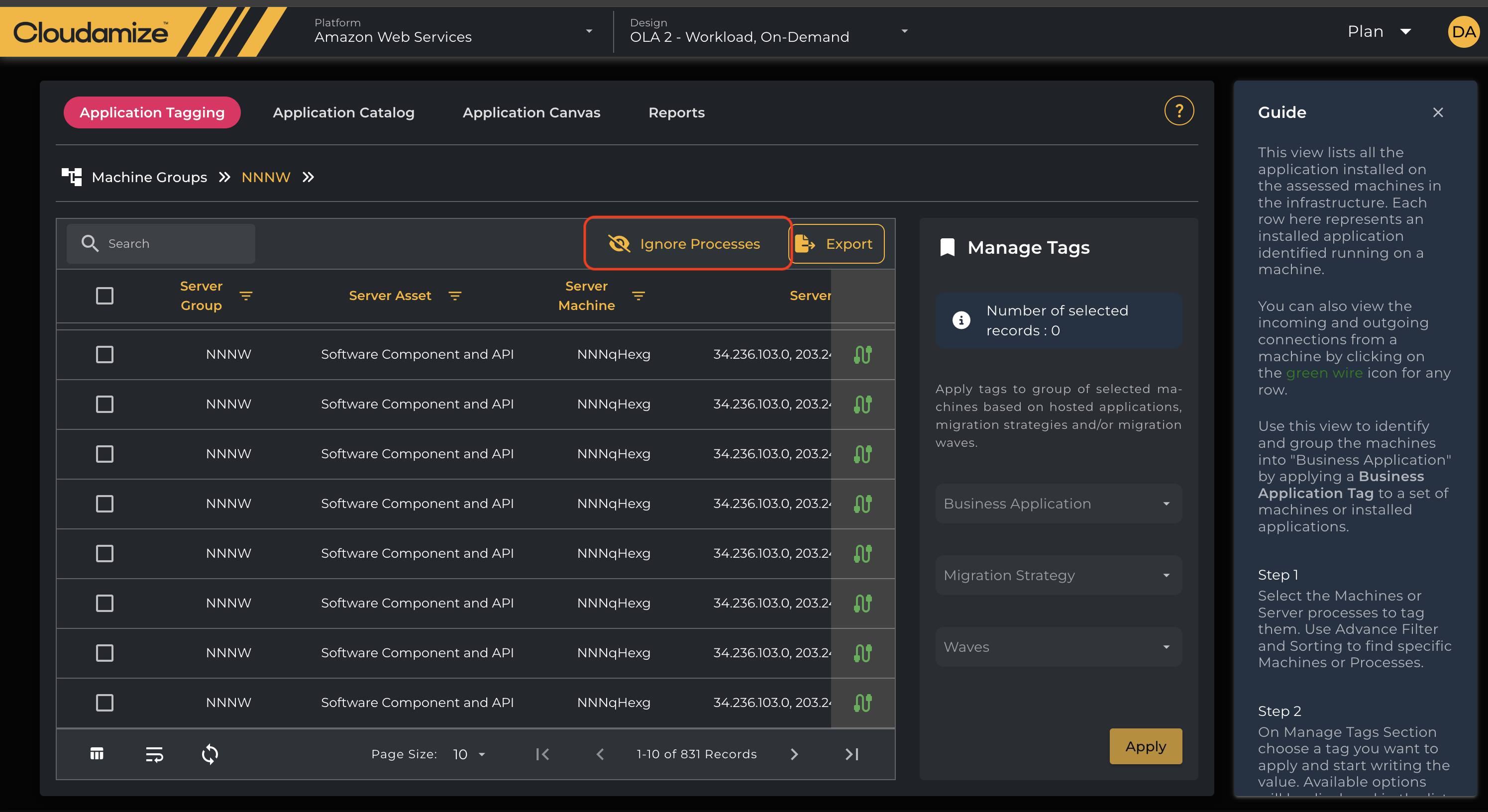This screenshot has width=1488, height=812.
Task: Switch to Application Catalog tab
Action: coord(344,112)
